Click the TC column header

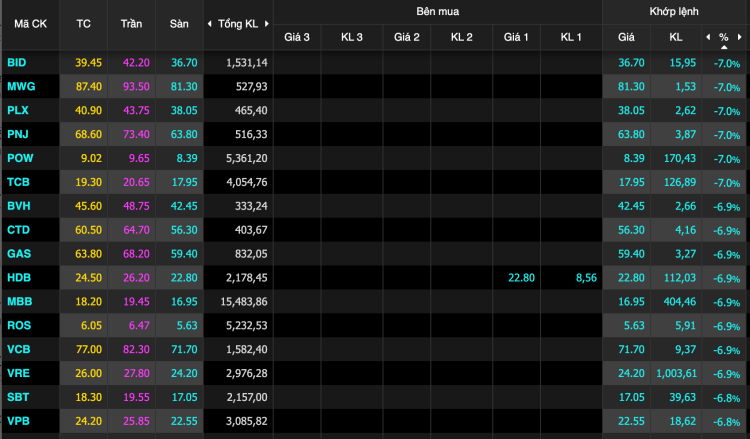tap(83, 24)
